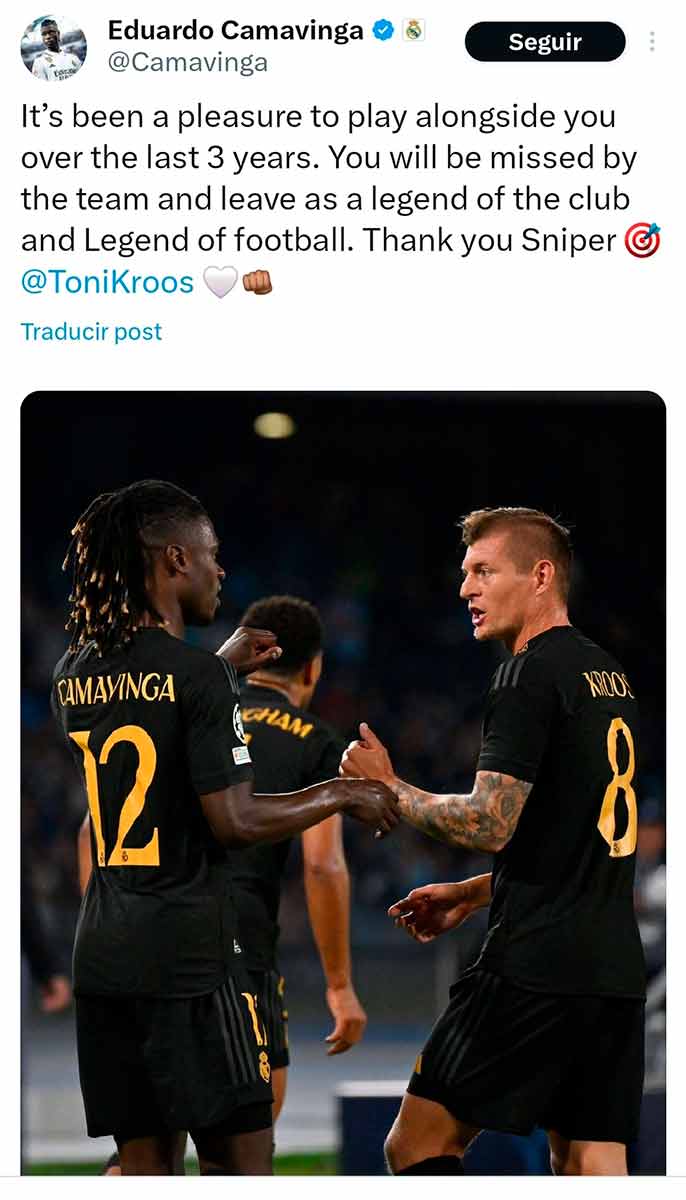Open Eduardo Camavinga's profile avatar
The image size is (686, 1200).
pos(53,48)
